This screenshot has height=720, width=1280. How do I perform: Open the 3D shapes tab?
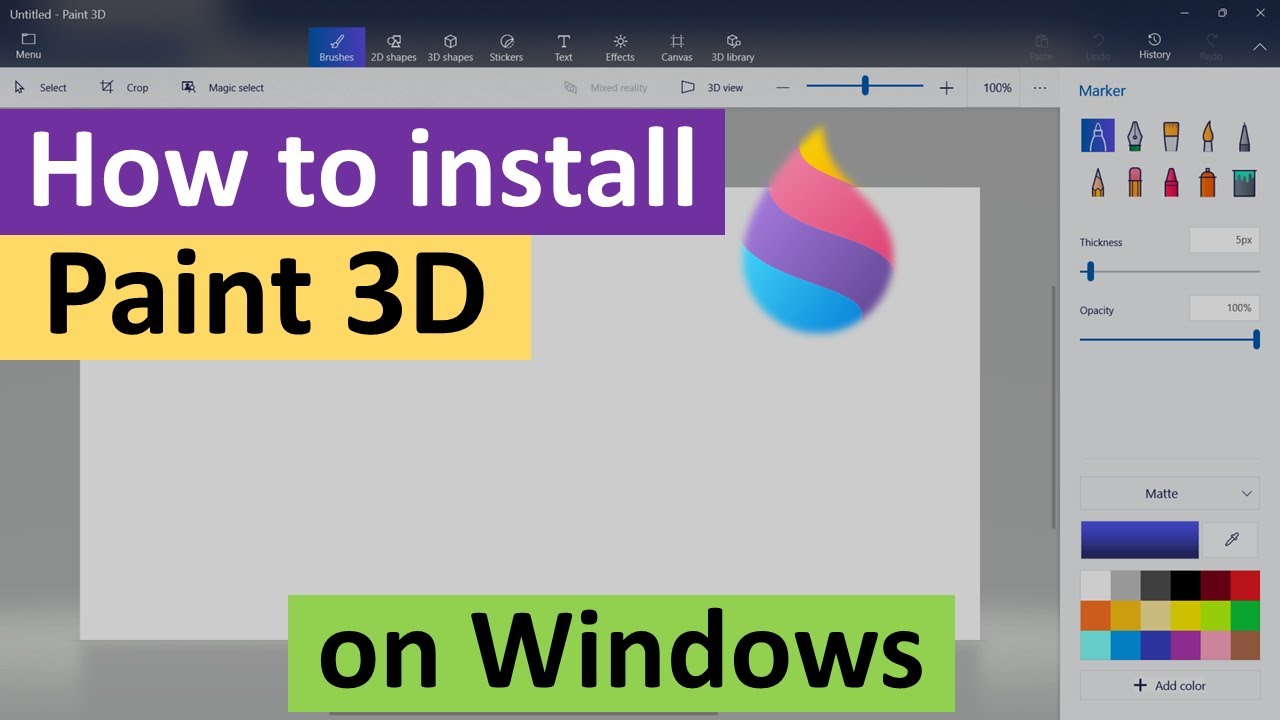[450, 47]
